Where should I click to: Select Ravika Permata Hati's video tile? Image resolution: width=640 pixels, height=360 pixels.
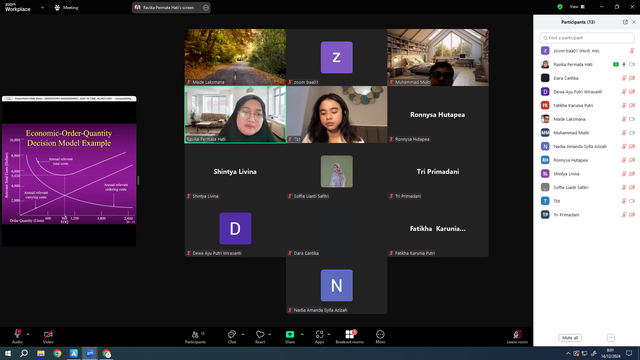pos(235,114)
